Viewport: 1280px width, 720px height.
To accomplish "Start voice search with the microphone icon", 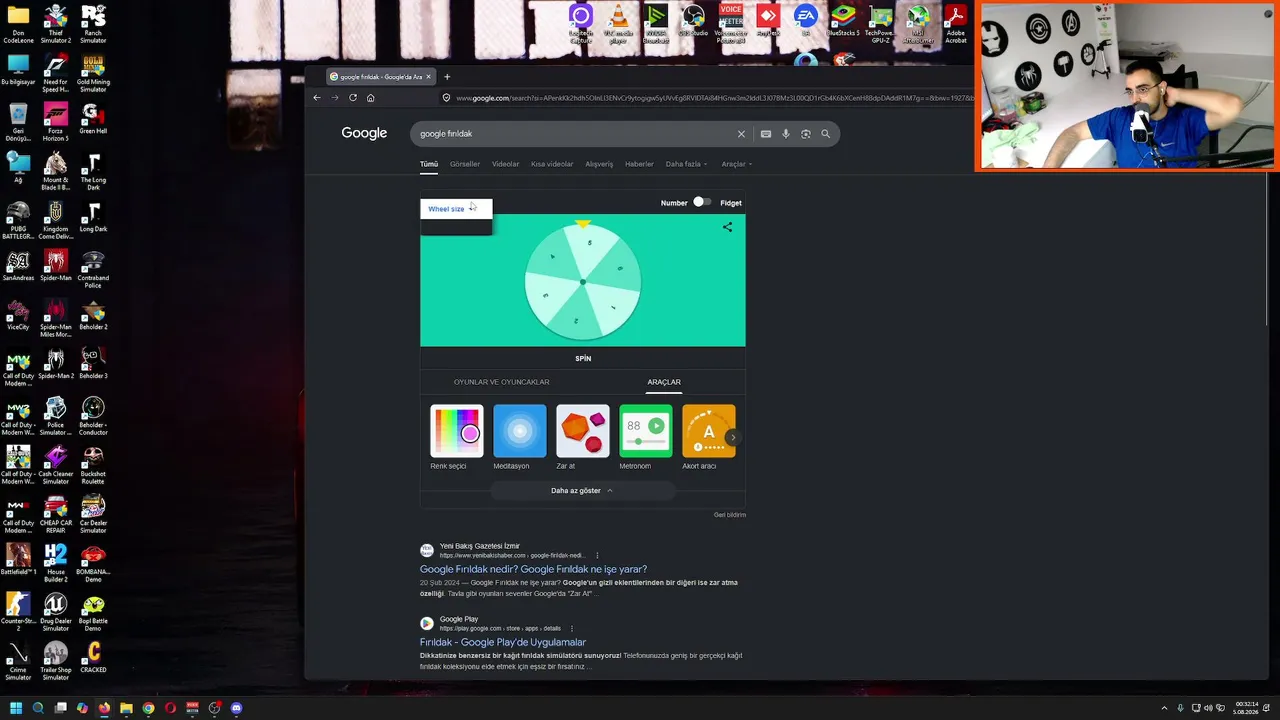I will click(786, 134).
